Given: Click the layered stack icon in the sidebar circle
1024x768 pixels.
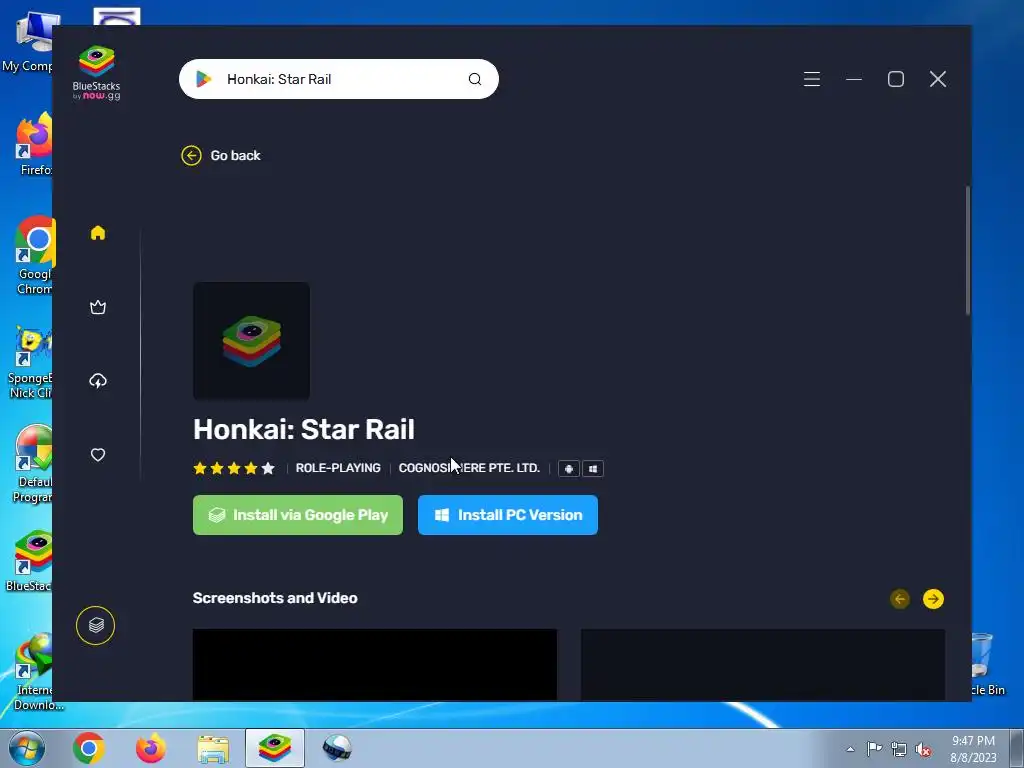Looking at the screenshot, I should click(95, 626).
